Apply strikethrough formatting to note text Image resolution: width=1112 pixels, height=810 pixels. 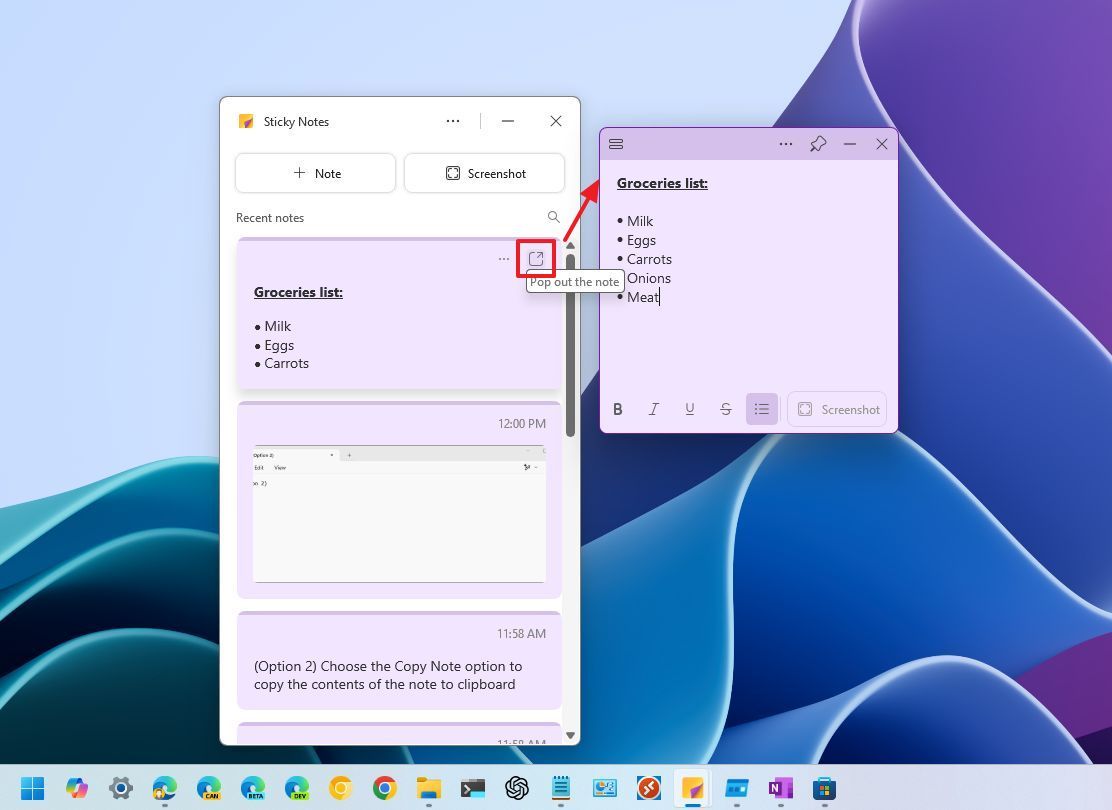click(x=726, y=409)
